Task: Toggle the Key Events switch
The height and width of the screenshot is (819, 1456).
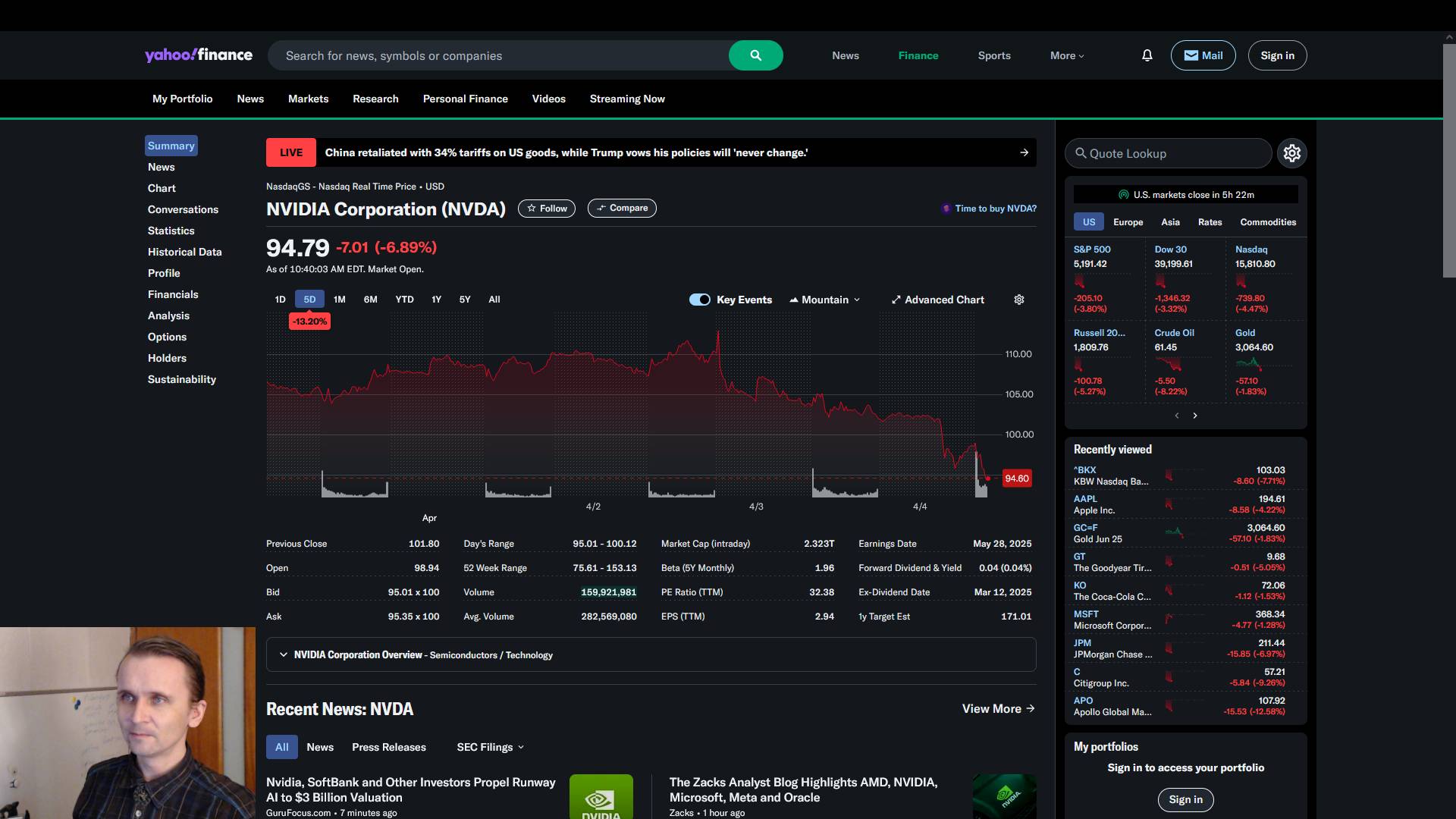Action: tap(699, 300)
